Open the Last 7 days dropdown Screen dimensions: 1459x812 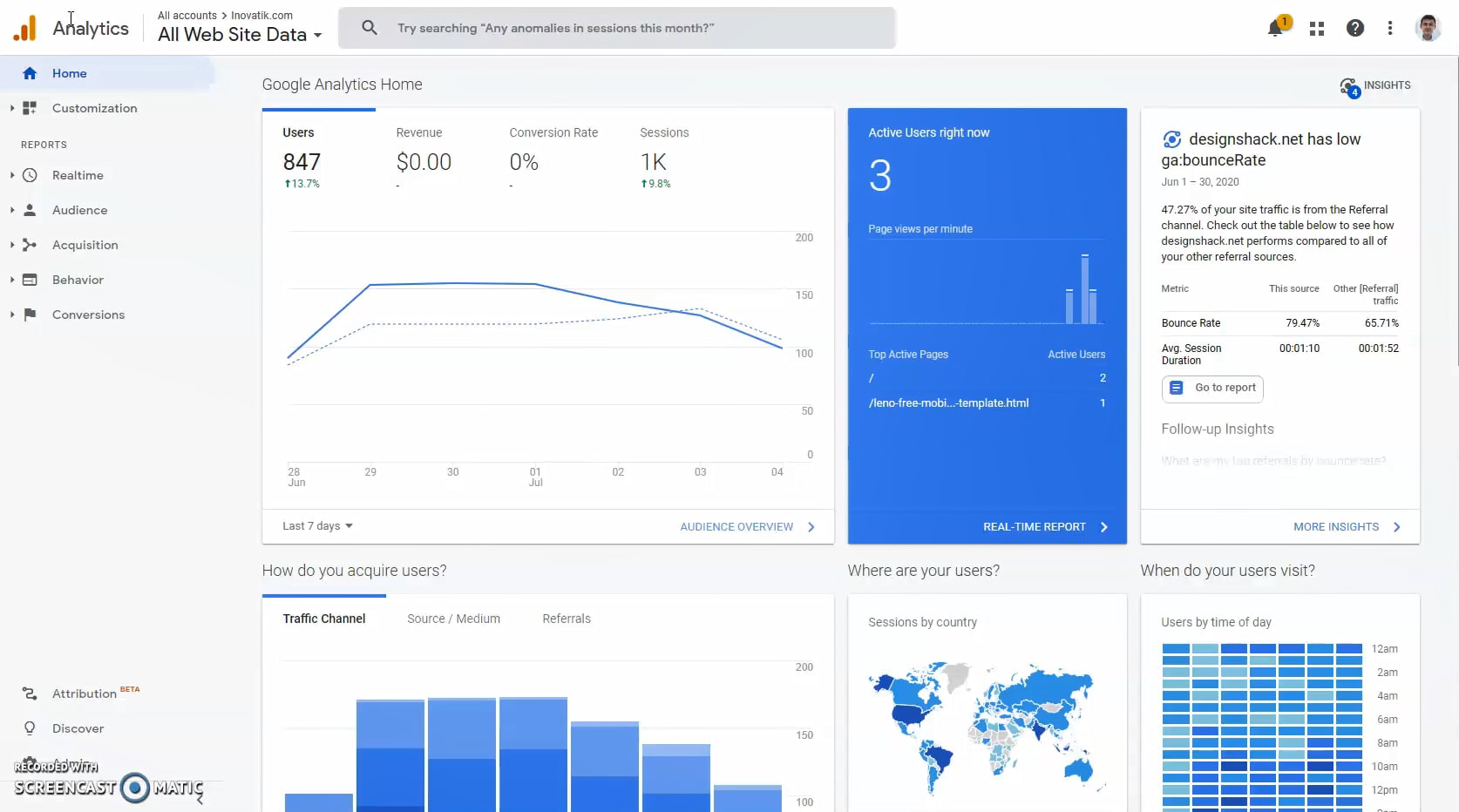click(317, 526)
